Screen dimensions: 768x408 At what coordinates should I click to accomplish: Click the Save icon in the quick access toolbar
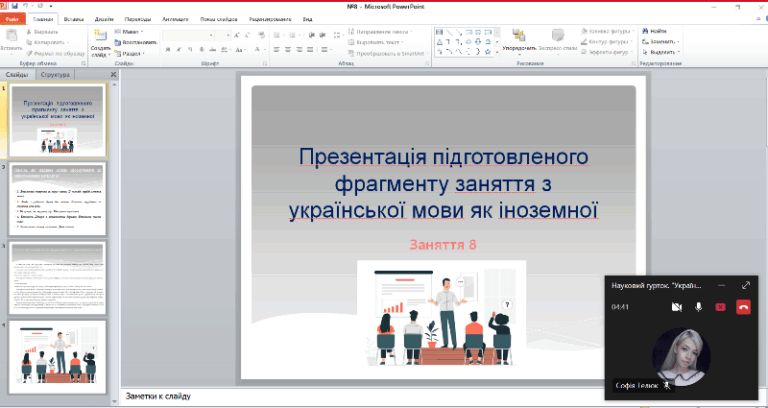14,5
